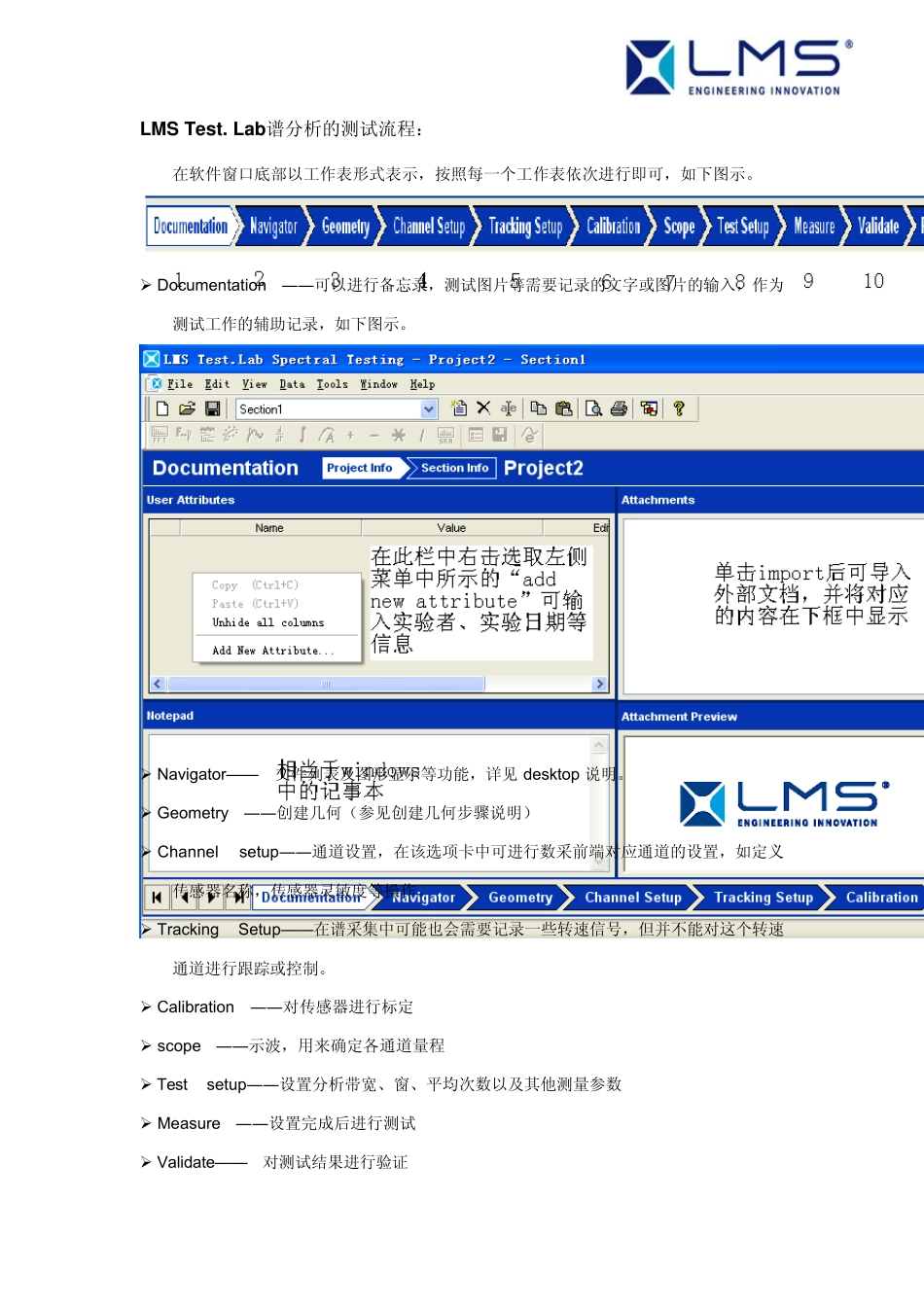Delete section using the X icon
Image resolution: width=924 pixels, height=1307 pixels.
click(483, 408)
